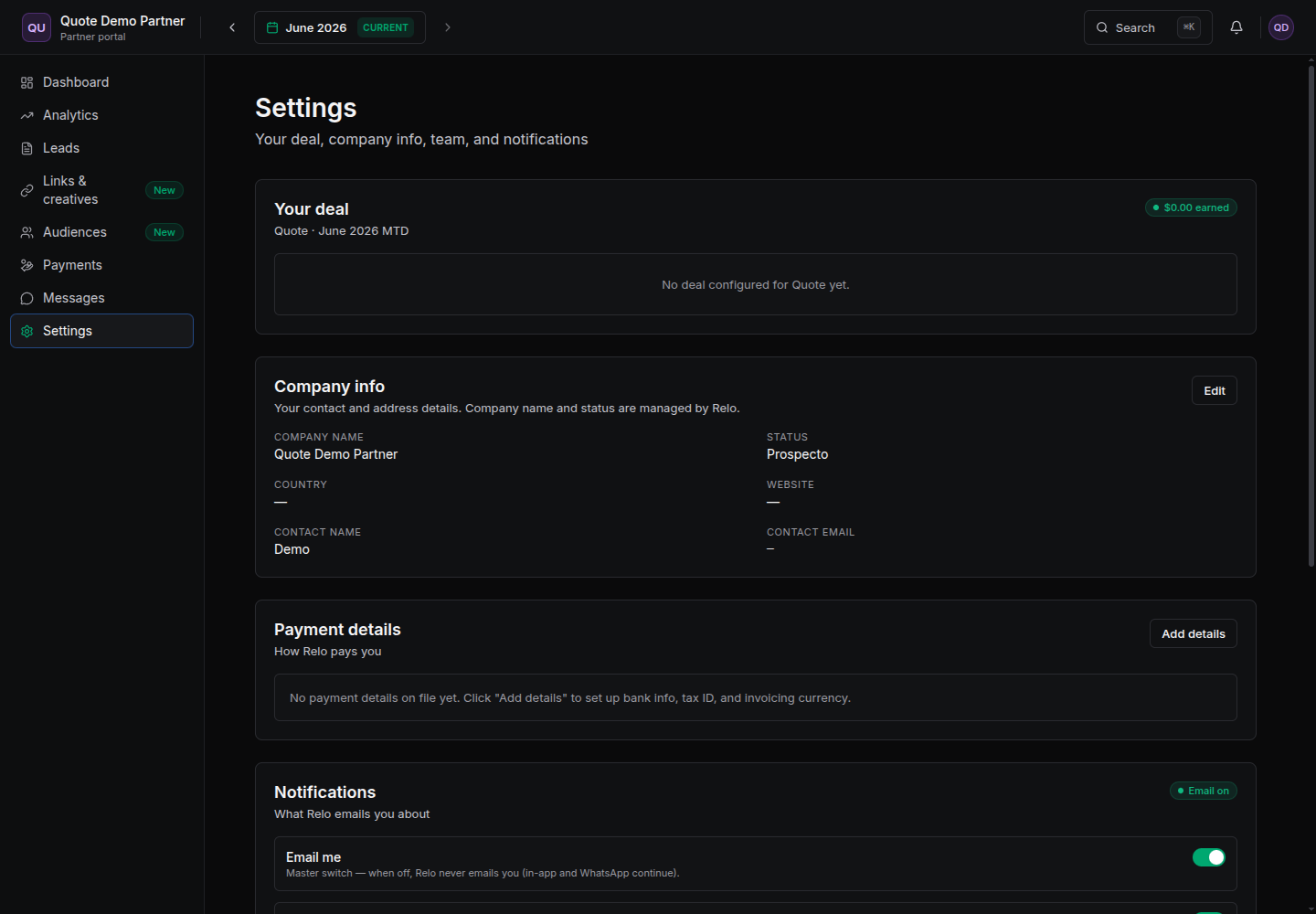Click the Email on status badge
Screen dimensions: 1316x914
pos(1204,791)
